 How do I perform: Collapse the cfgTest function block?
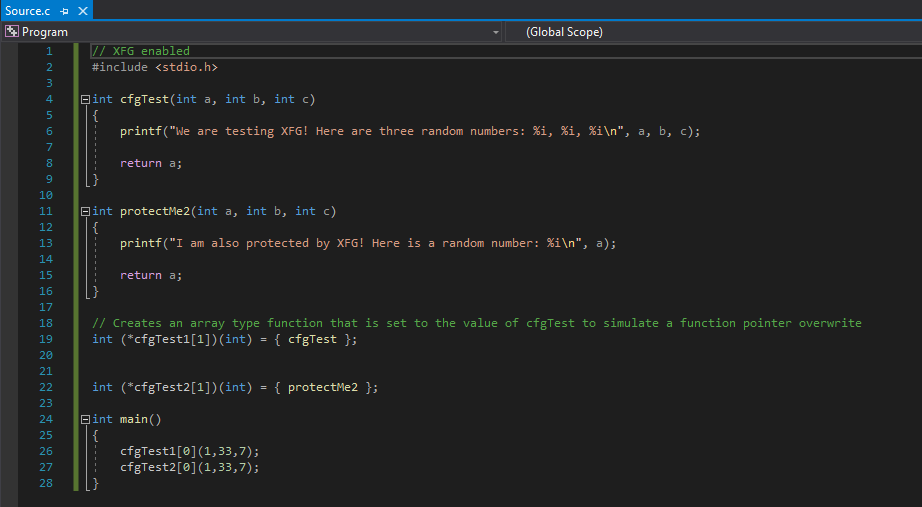point(85,99)
